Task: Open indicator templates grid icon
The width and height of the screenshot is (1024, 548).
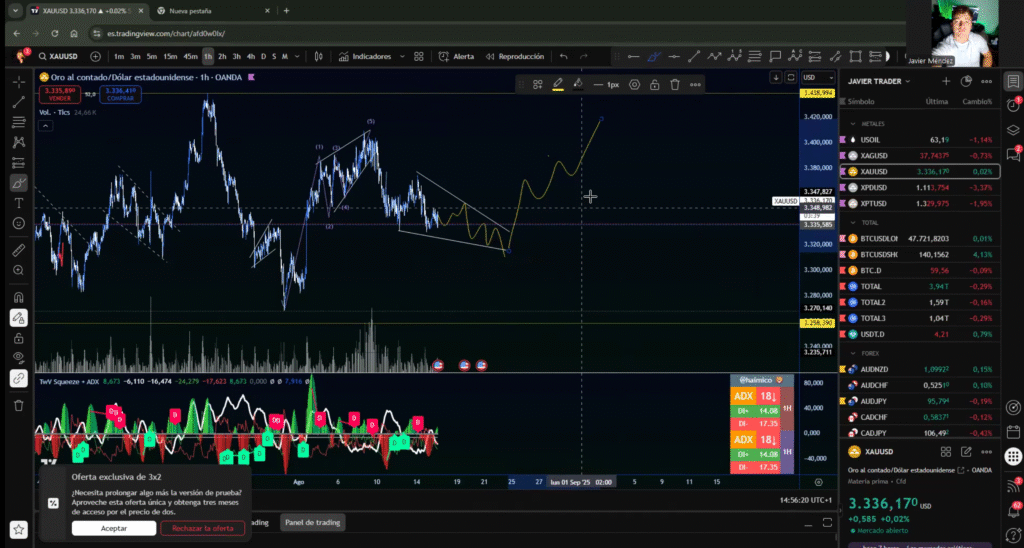Action: (419, 57)
